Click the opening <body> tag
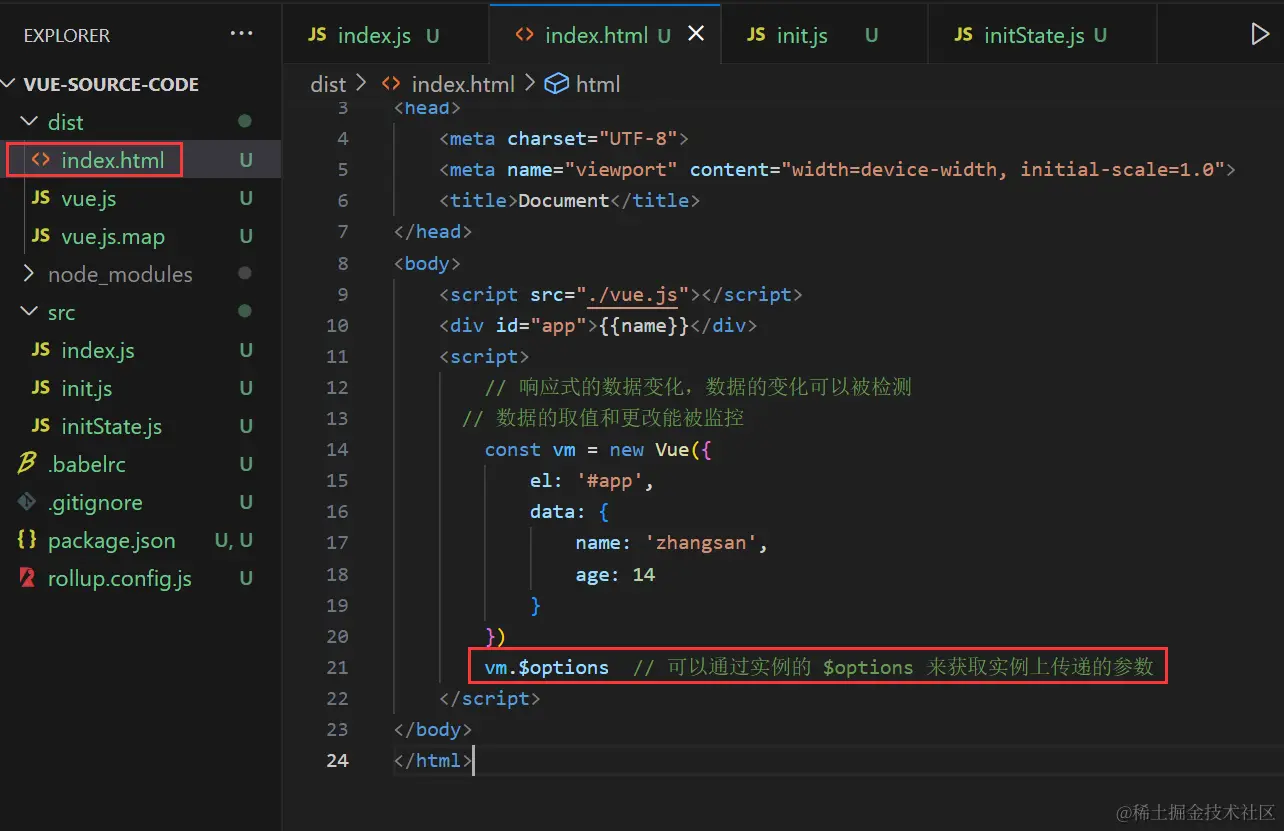The image size is (1284, 831). pyautogui.click(x=427, y=264)
